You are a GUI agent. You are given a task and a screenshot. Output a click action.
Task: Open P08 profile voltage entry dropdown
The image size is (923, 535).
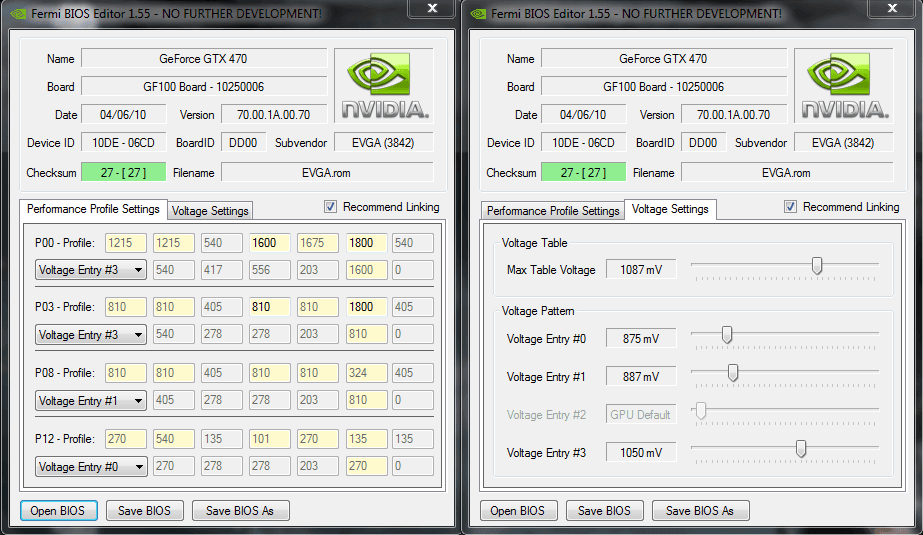pos(91,400)
